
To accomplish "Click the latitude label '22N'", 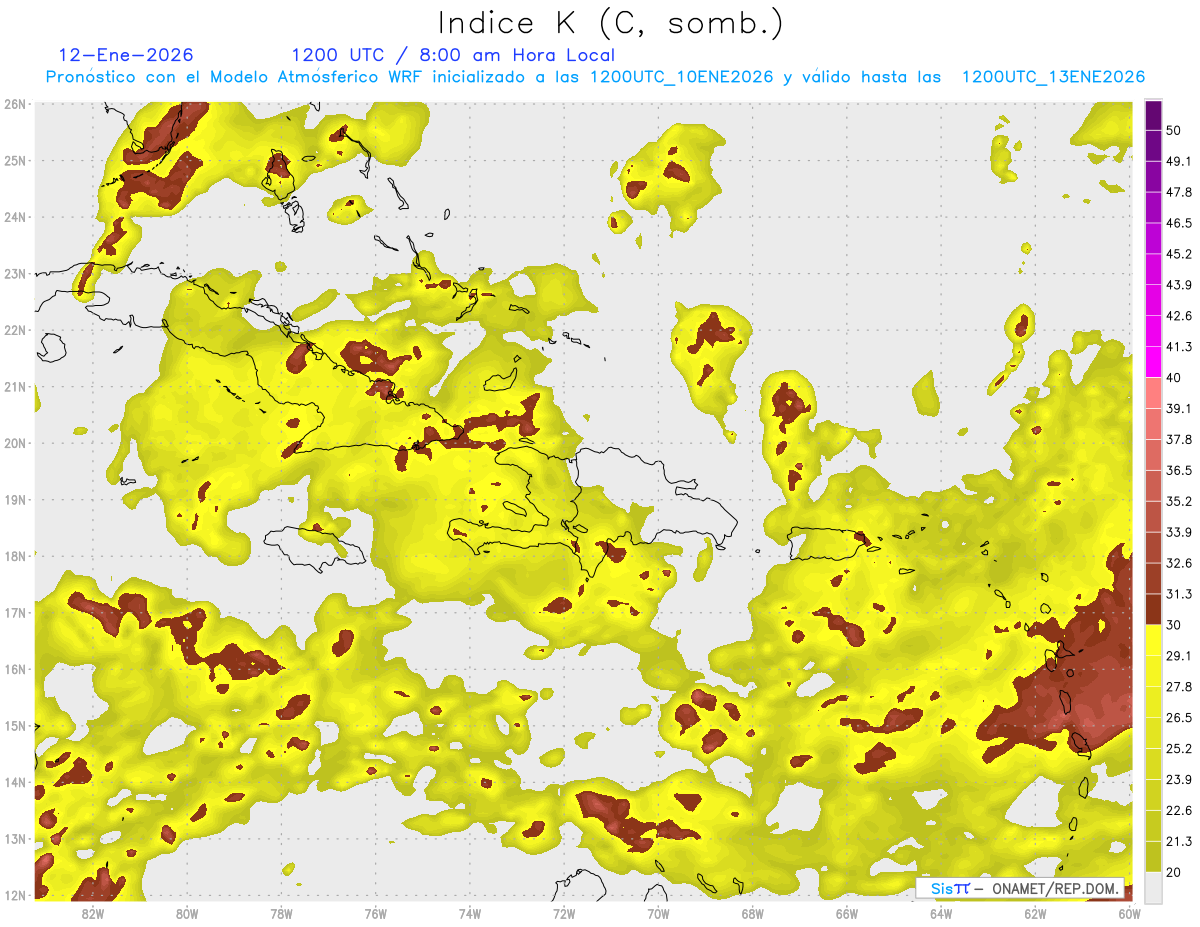I will [15, 330].
